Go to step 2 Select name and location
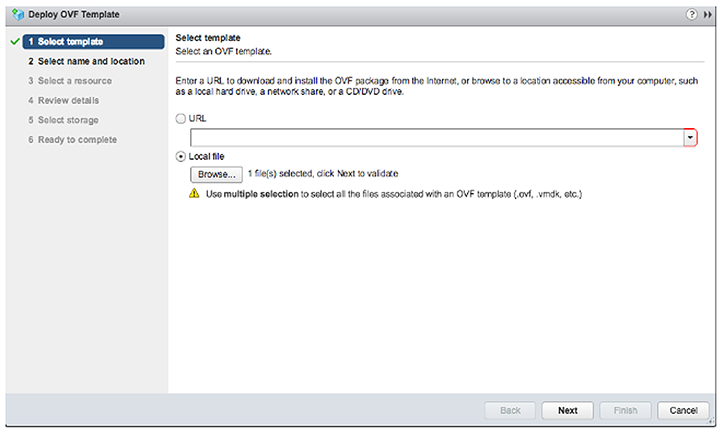Image resolution: width=720 pixels, height=432 pixels. (86, 62)
